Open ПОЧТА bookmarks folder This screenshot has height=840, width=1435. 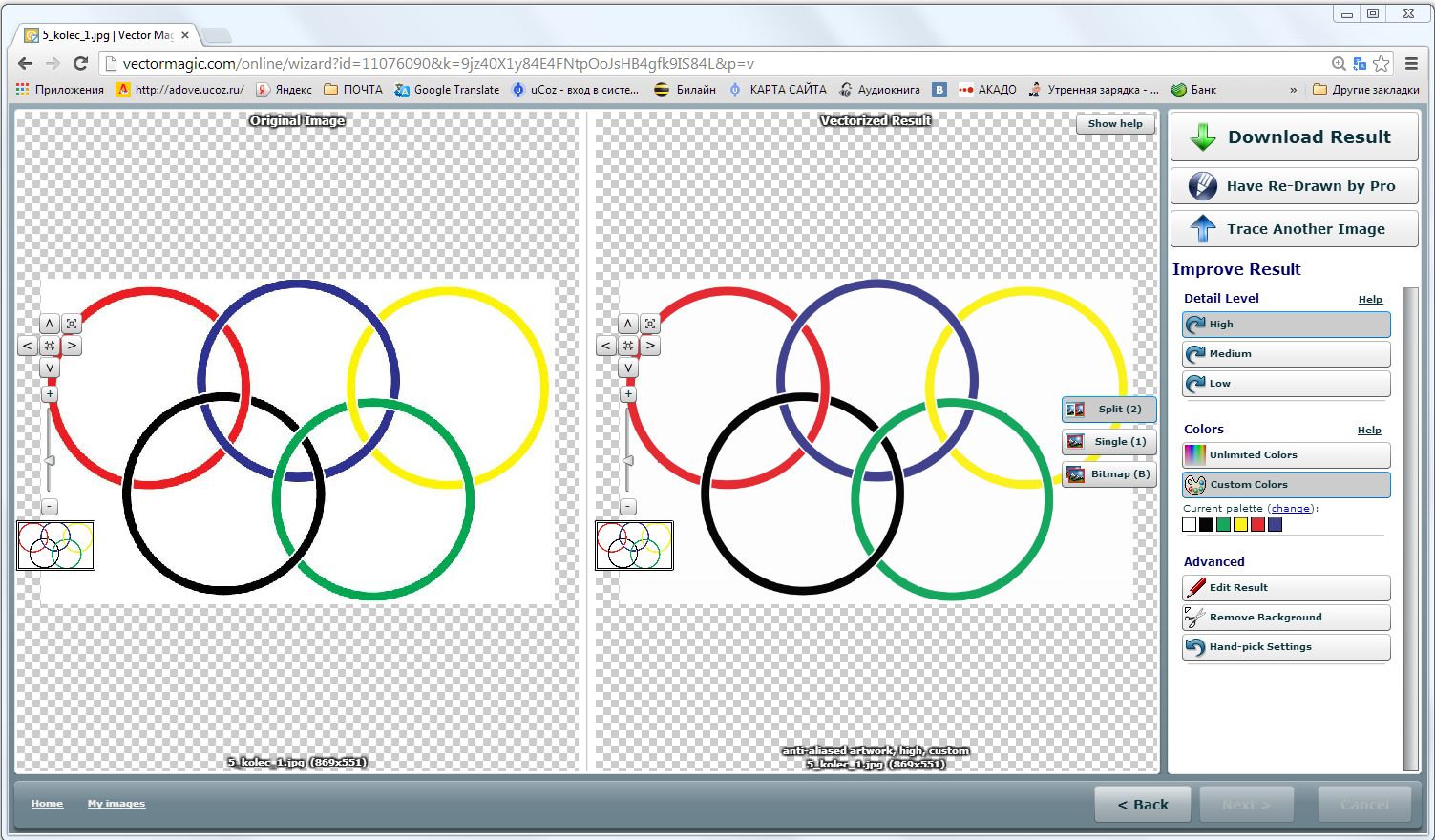pyautogui.click(x=353, y=90)
